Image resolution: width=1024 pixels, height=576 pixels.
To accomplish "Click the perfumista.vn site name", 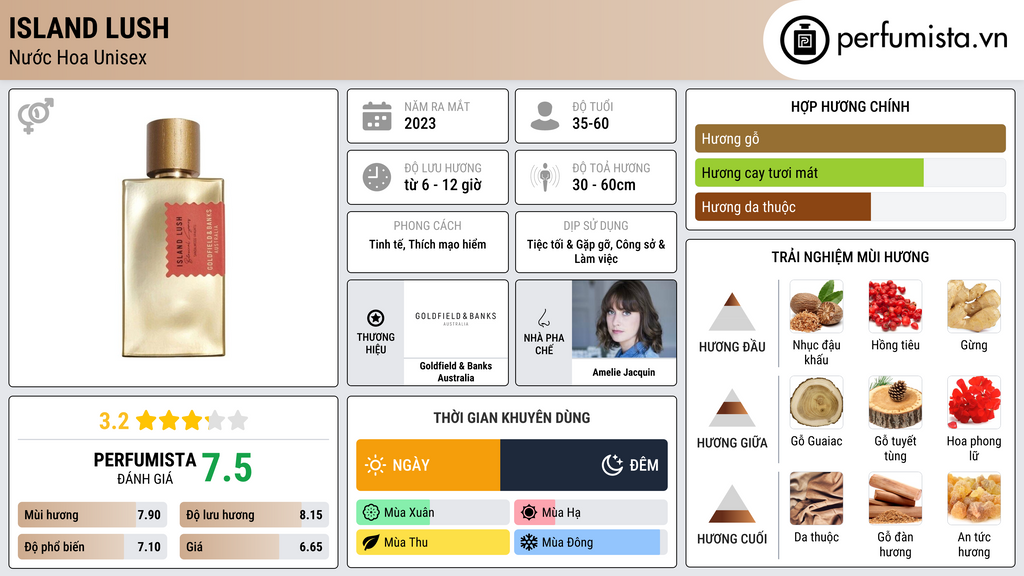I will (x=922, y=38).
